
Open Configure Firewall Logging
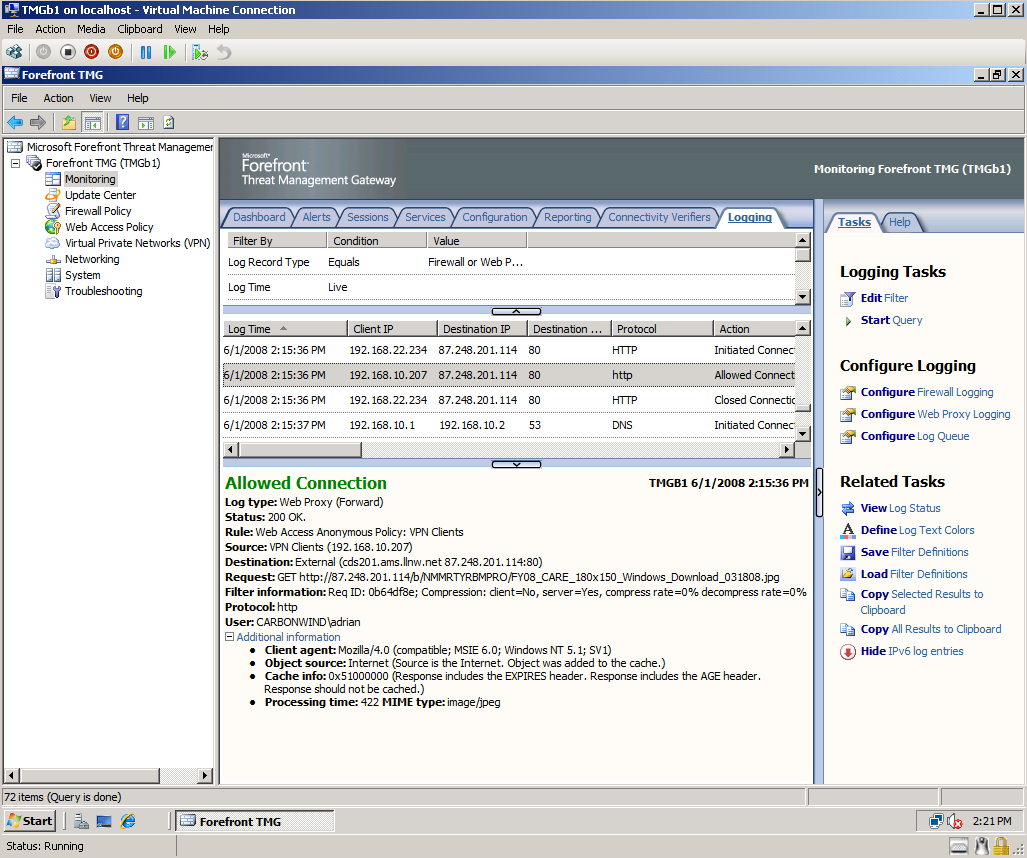click(x=926, y=392)
